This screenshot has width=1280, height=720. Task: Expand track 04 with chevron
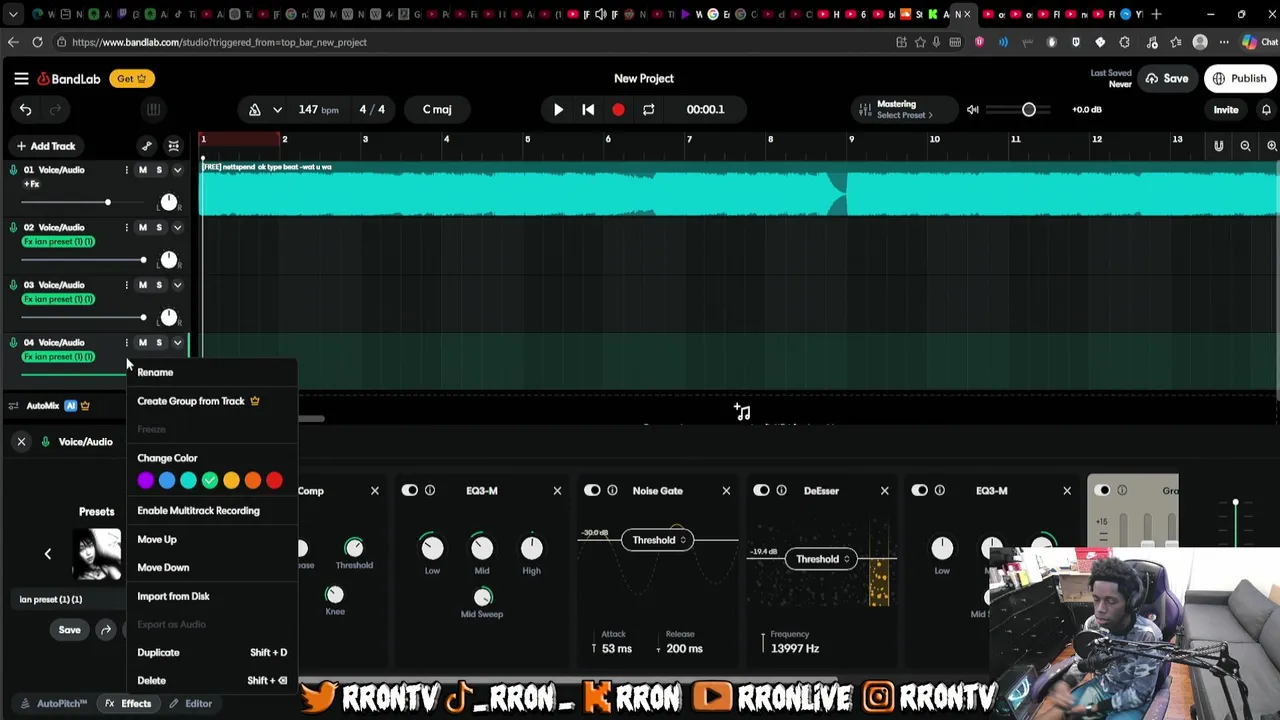click(x=177, y=343)
